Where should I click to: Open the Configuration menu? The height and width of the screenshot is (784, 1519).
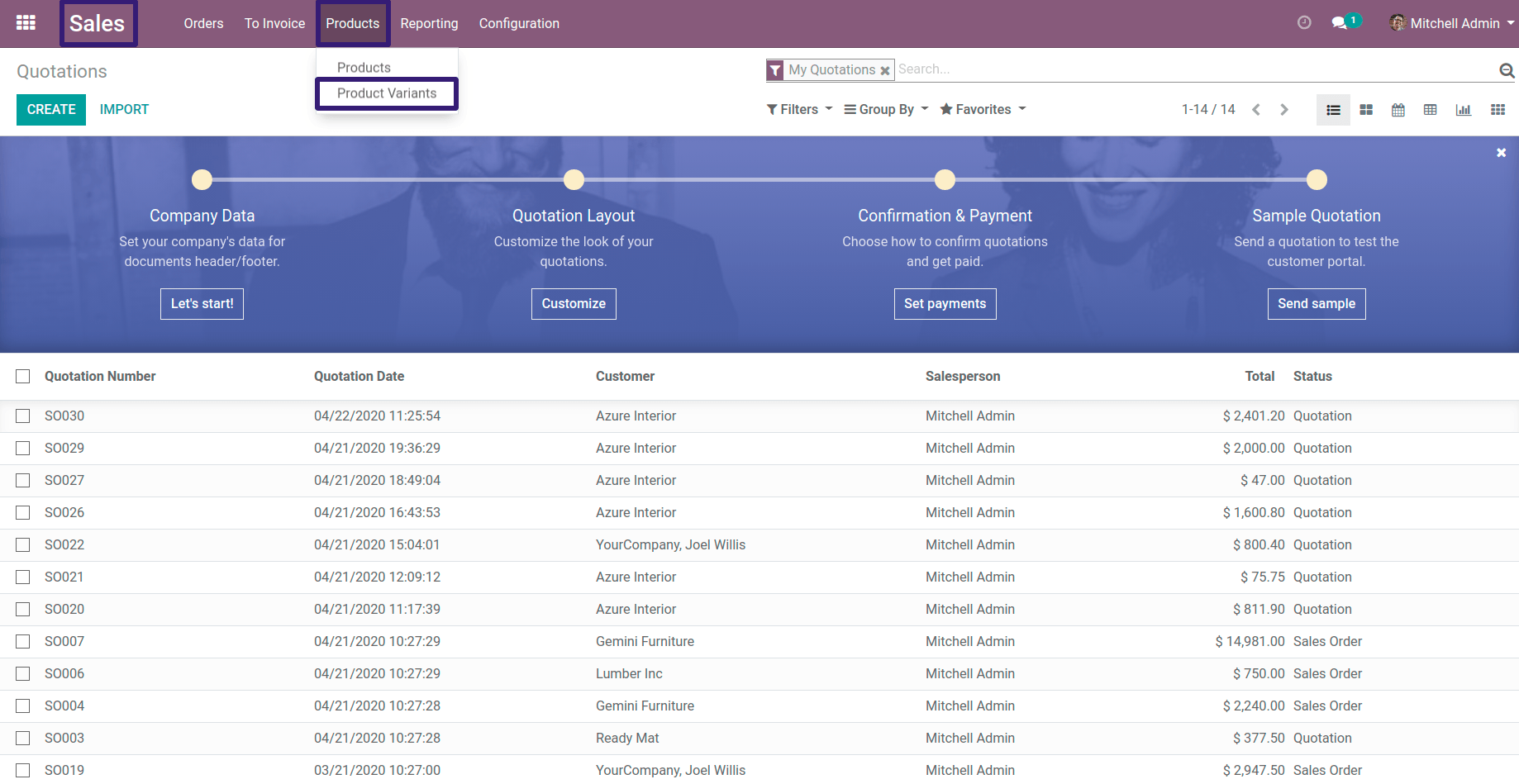click(x=519, y=23)
